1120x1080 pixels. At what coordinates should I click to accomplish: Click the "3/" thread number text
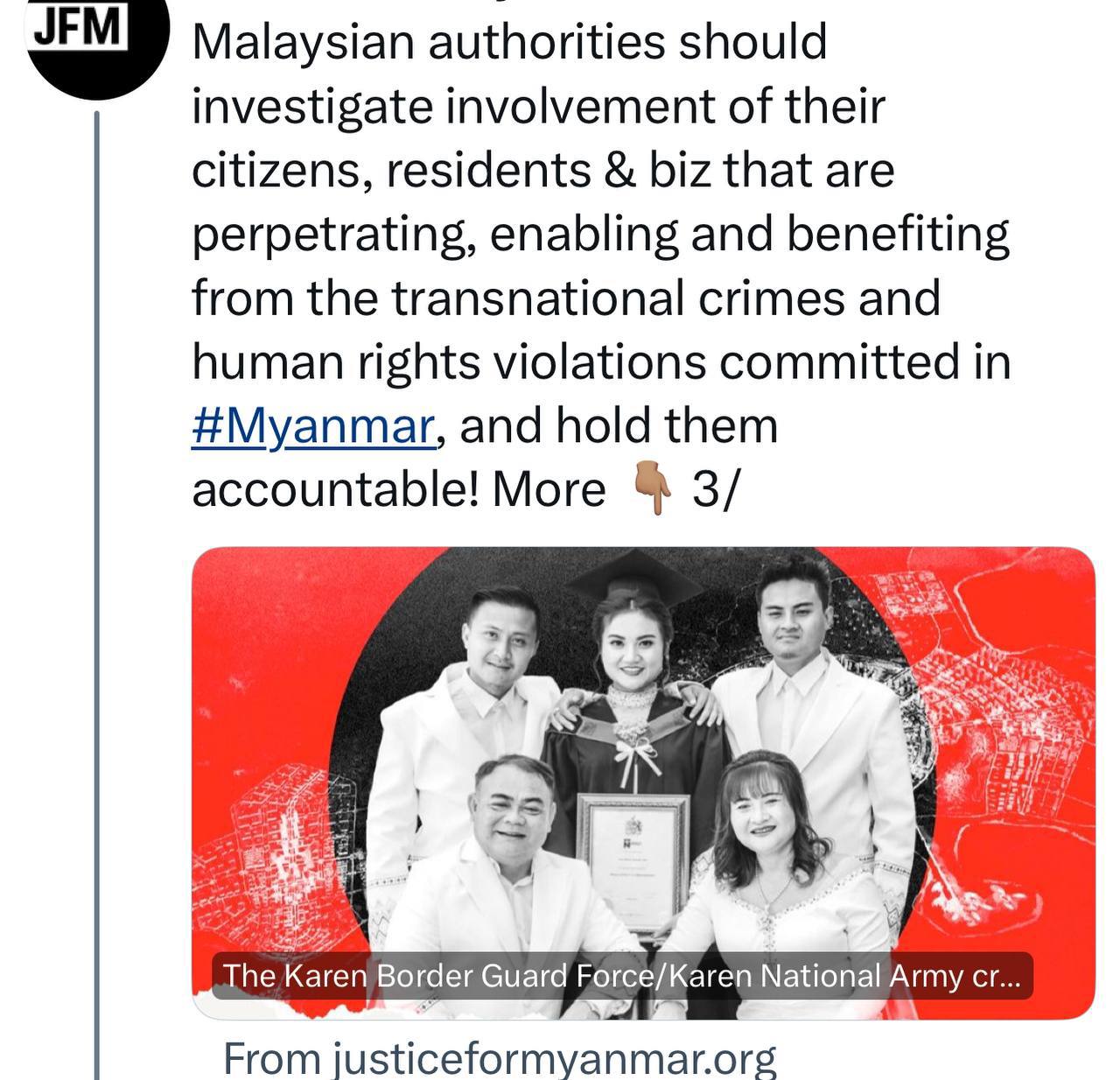click(716, 490)
